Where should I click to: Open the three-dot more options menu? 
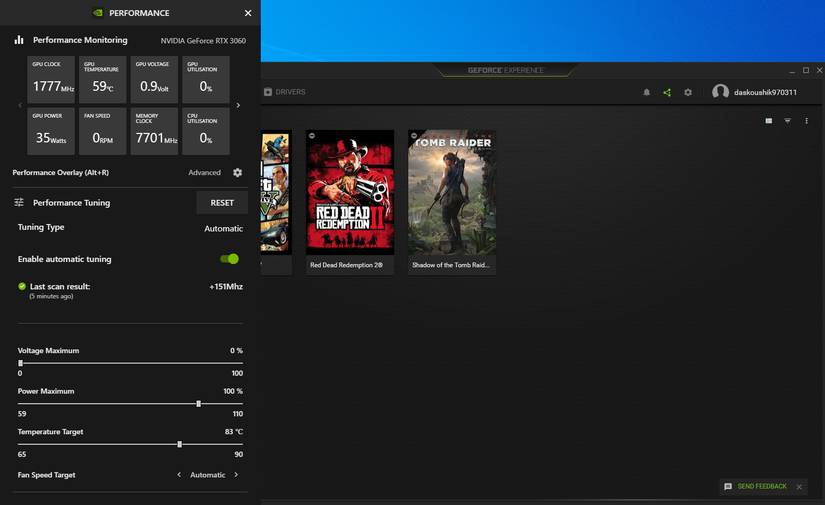(x=807, y=121)
